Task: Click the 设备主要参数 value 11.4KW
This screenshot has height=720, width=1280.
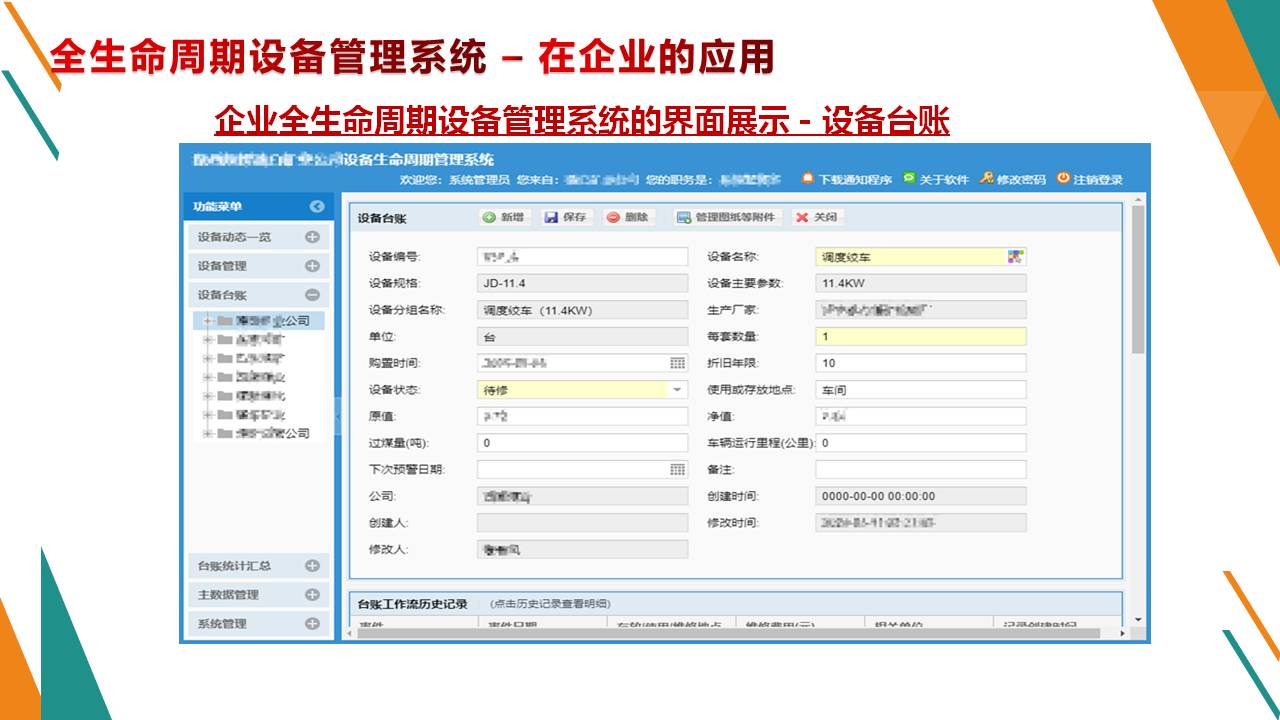Action: [x=921, y=284]
